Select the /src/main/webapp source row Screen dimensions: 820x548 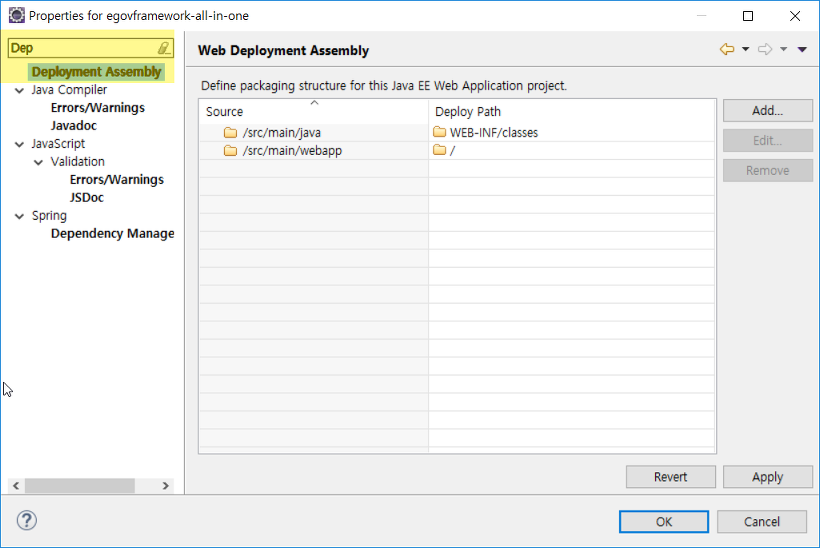click(313, 151)
